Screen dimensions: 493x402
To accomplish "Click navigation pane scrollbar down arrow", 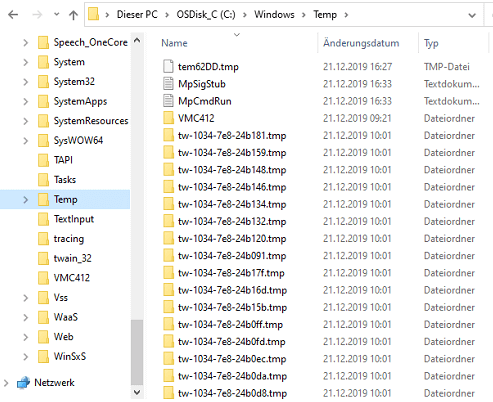I will click(x=137, y=392).
